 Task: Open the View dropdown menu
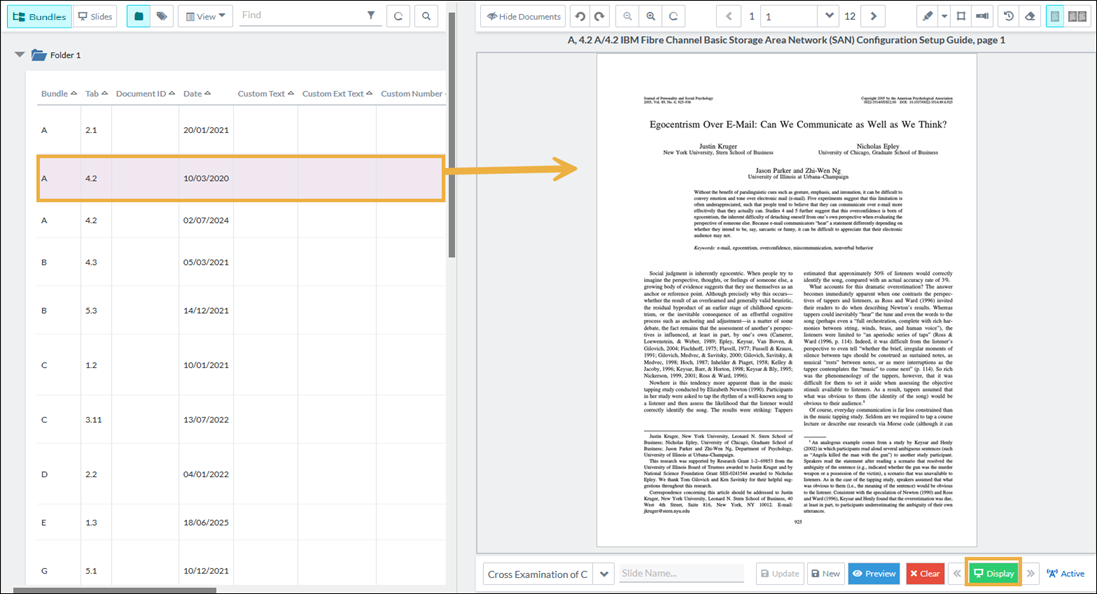tap(206, 16)
